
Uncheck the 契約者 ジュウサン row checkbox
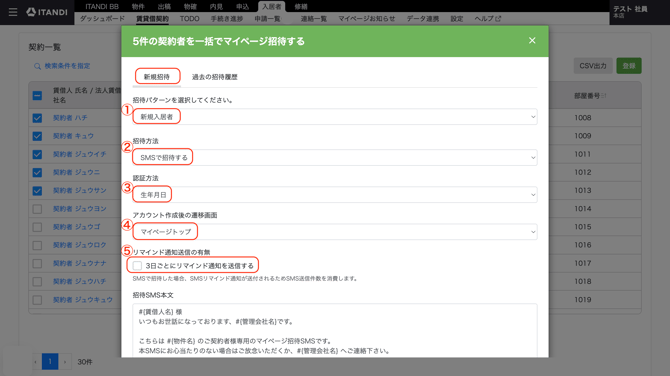click(37, 191)
